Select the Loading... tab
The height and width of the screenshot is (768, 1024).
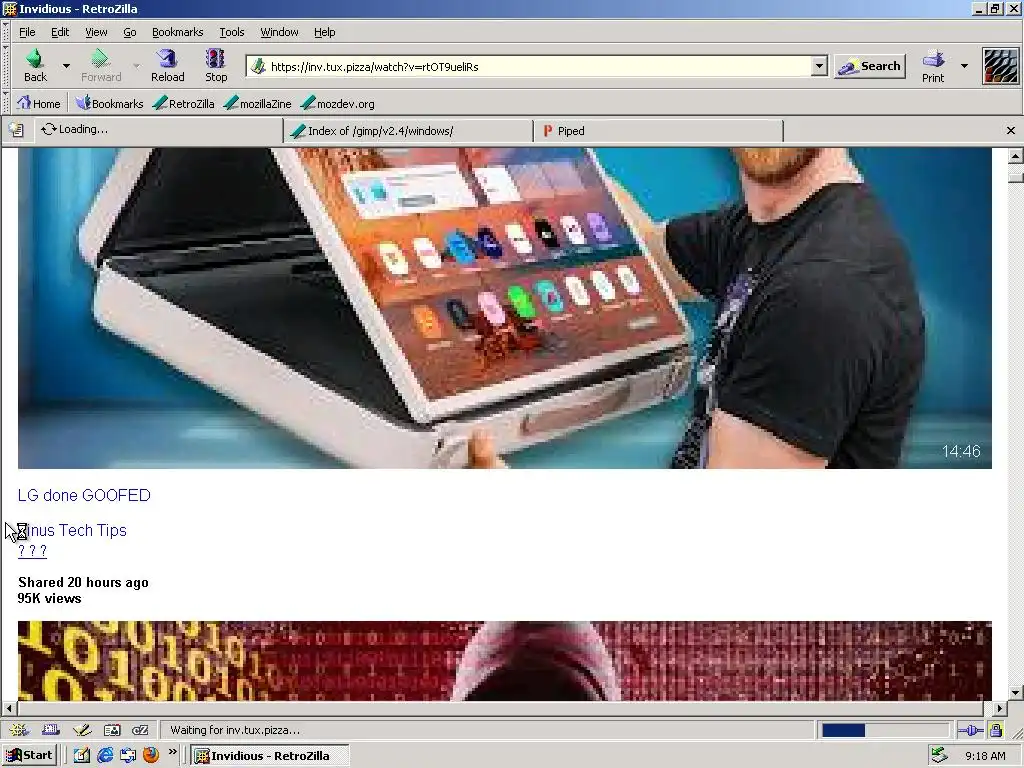159,130
